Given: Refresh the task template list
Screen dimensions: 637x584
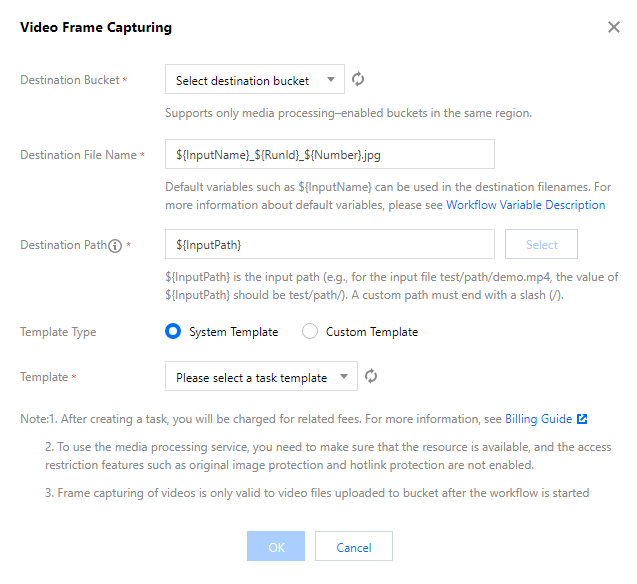Looking at the screenshot, I should click(x=371, y=377).
